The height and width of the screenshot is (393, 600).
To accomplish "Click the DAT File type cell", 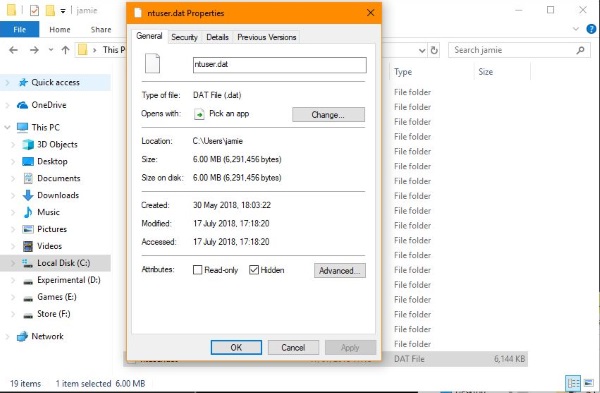I will coord(409,359).
